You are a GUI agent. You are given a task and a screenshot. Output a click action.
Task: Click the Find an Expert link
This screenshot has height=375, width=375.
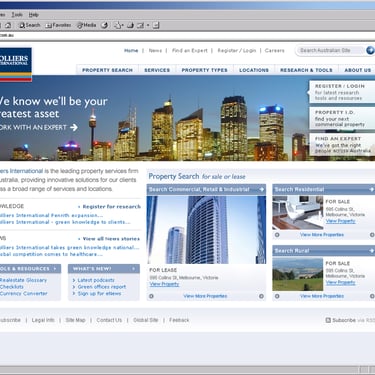click(x=190, y=51)
